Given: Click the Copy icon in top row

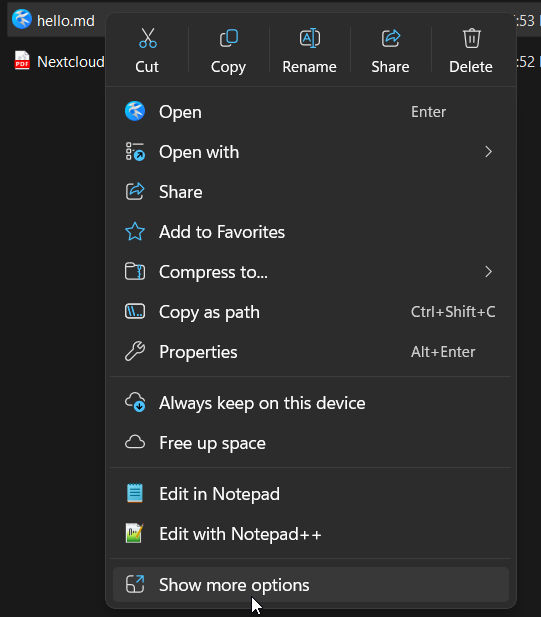Looking at the screenshot, I should pyautogui.click(x=229, y=38).
